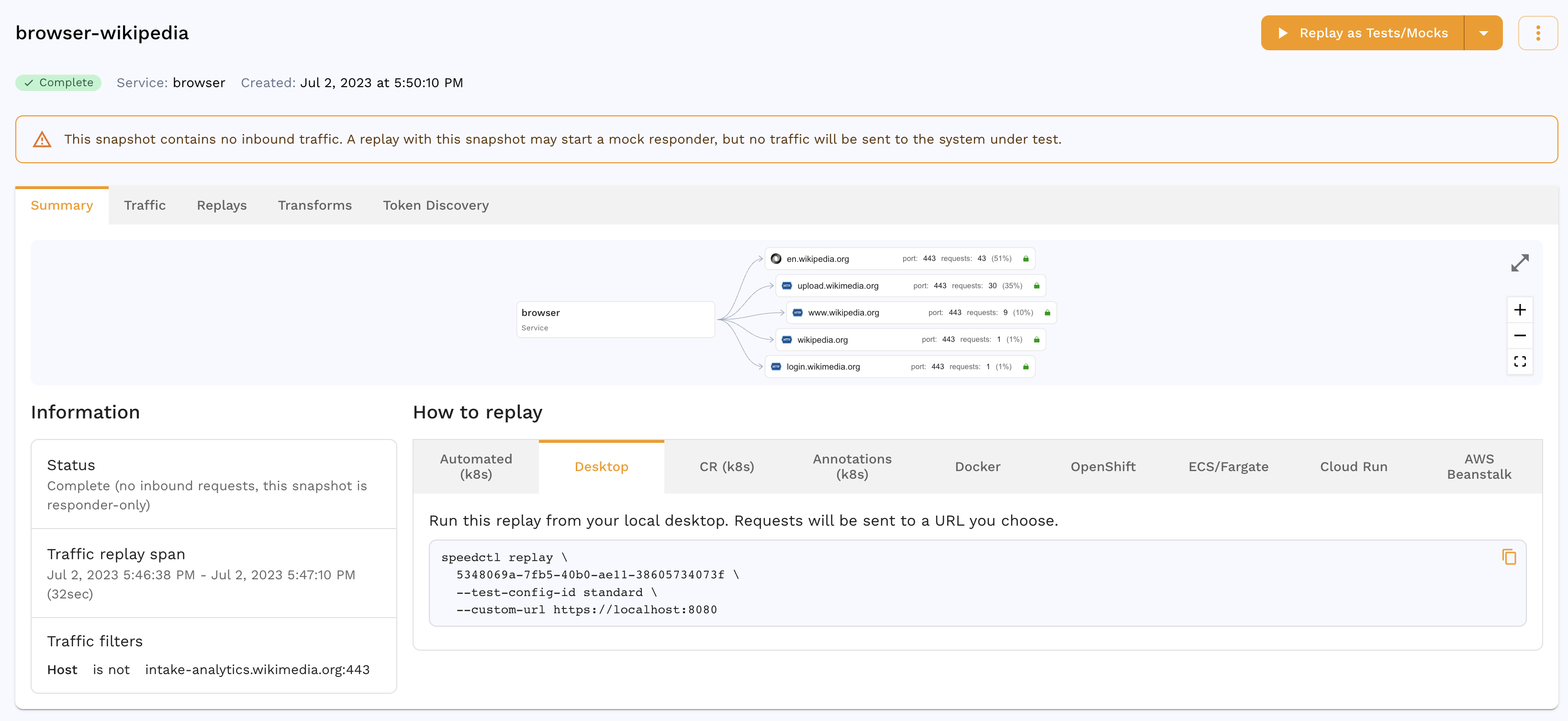Select the Docker replay tab
The width and height of the screenshot is (1568, 721).
[977, 466]
